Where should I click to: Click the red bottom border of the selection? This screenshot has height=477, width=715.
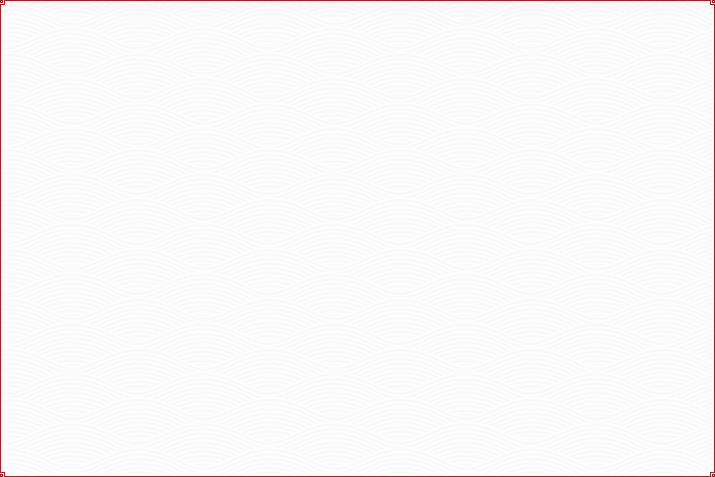tap(200, 475)
